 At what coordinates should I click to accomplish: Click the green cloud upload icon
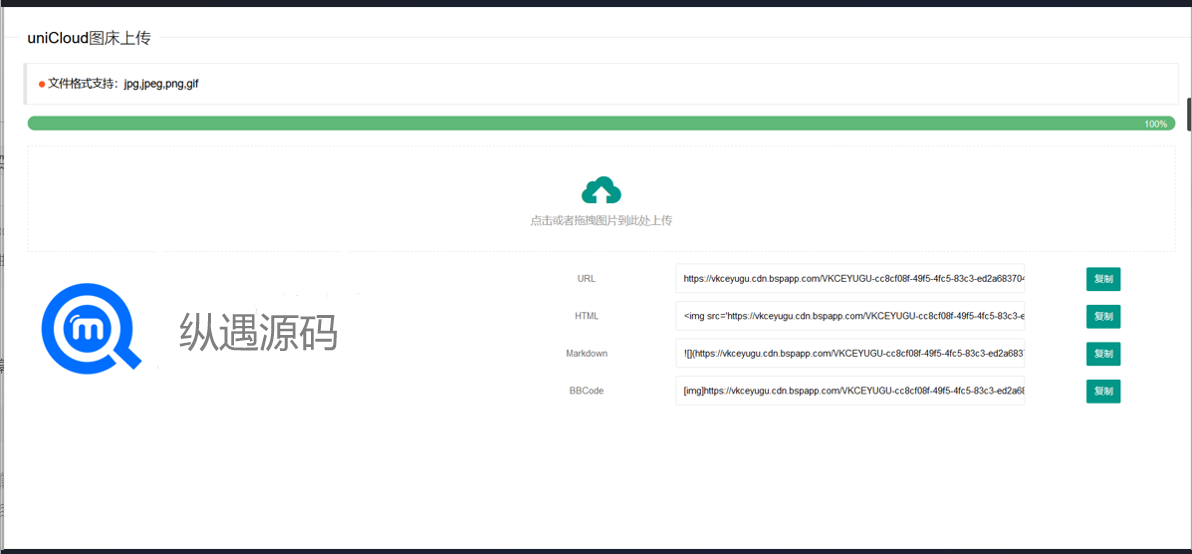601,190
